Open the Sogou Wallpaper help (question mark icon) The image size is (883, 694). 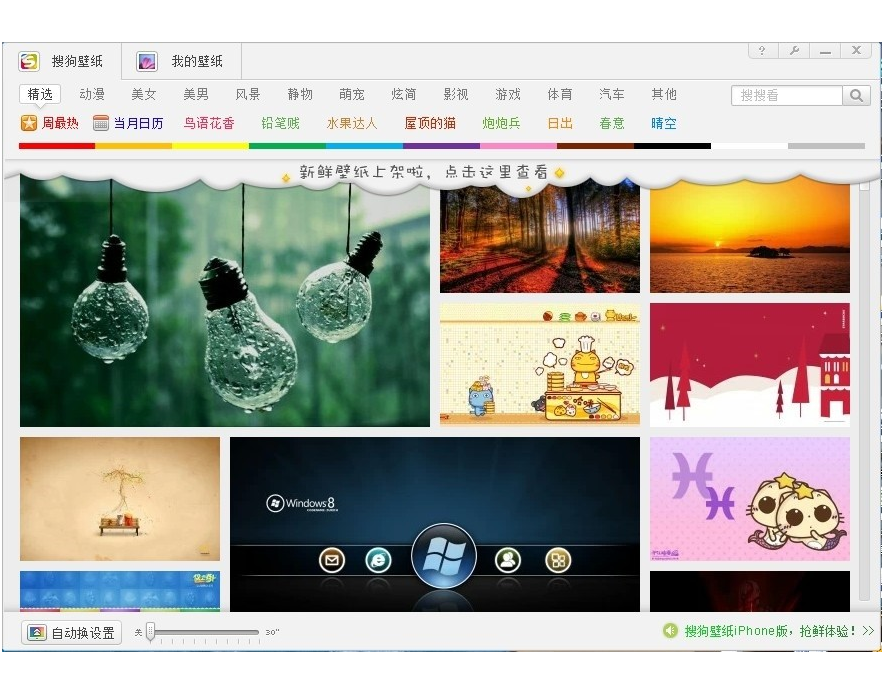(x=761, y=50)
